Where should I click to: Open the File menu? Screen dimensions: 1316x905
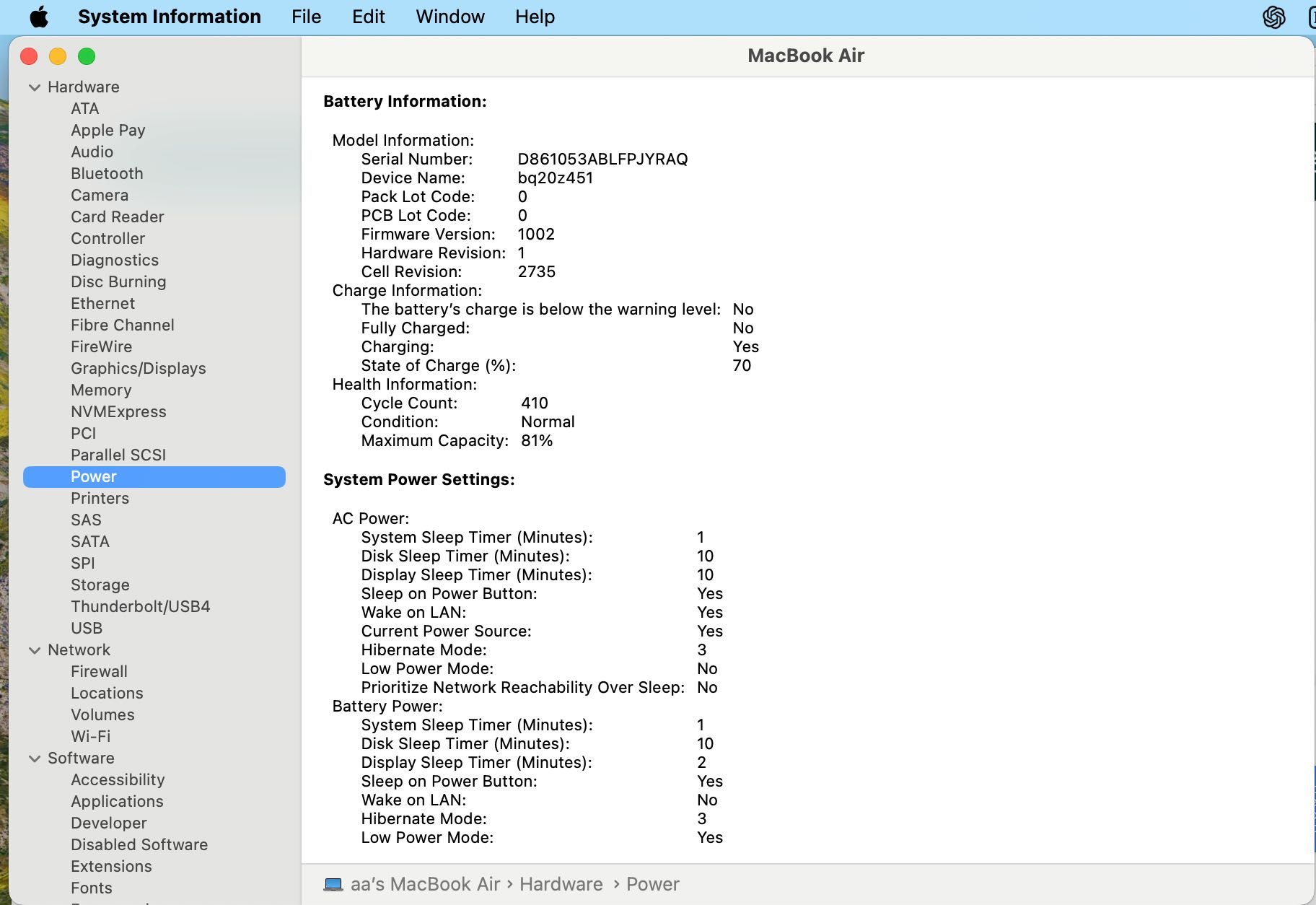(x=306, y=17)
